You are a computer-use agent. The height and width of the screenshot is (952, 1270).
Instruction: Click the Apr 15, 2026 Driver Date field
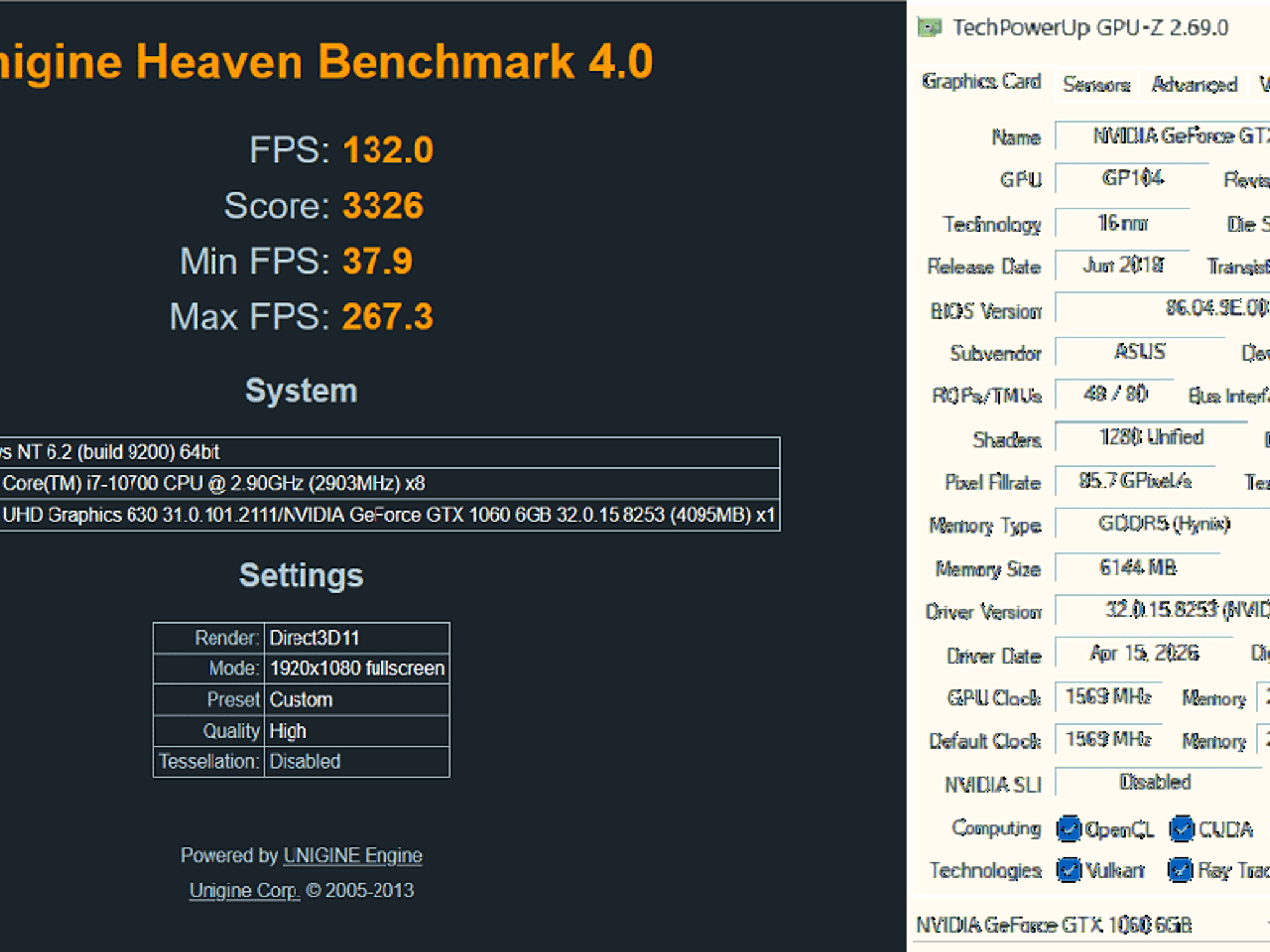pyautogui.click(x=1143, y=653)
